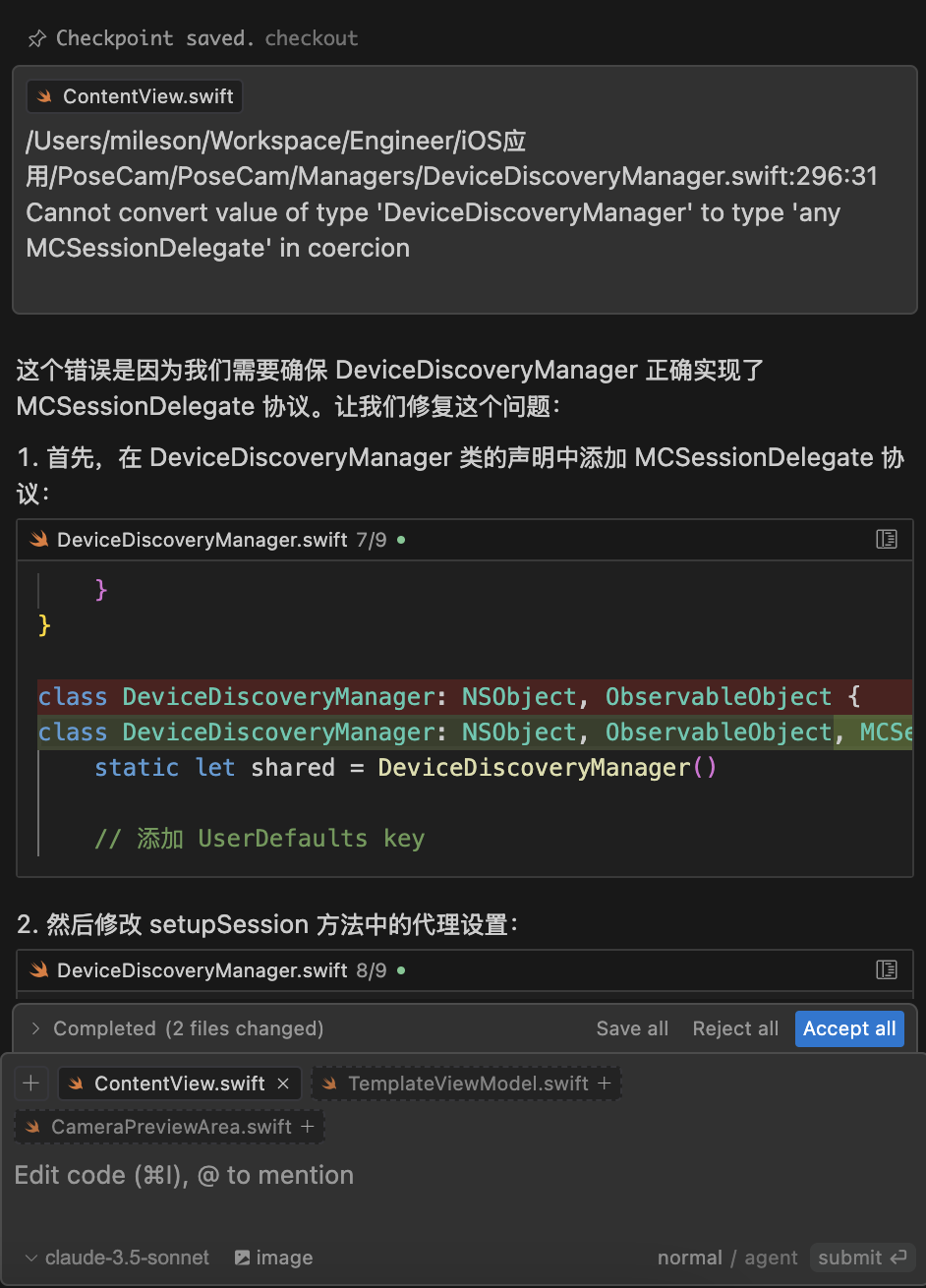Click the green dot after 7/9
Screen dimensions: 926x1288
tap(401, 539)
